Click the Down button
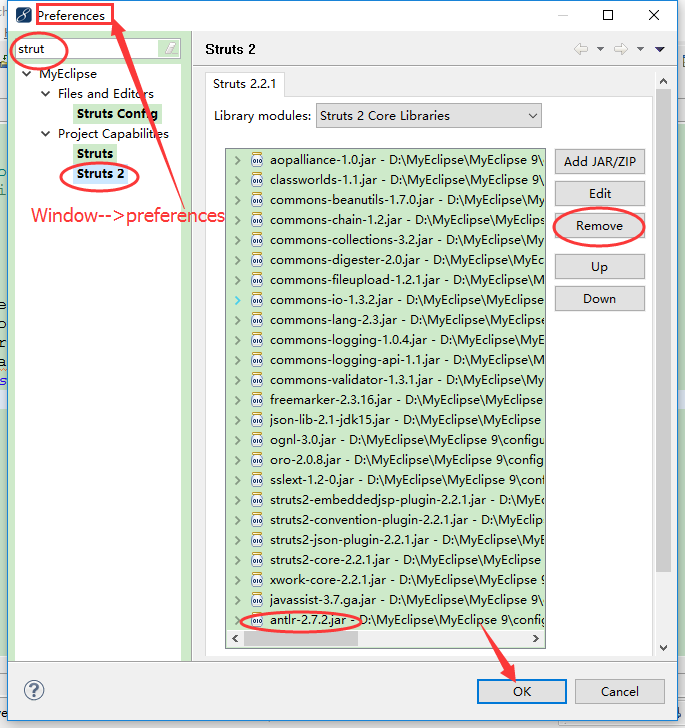Image resolution: width=685 pixels, height=728 pixels. coord(600,299)
